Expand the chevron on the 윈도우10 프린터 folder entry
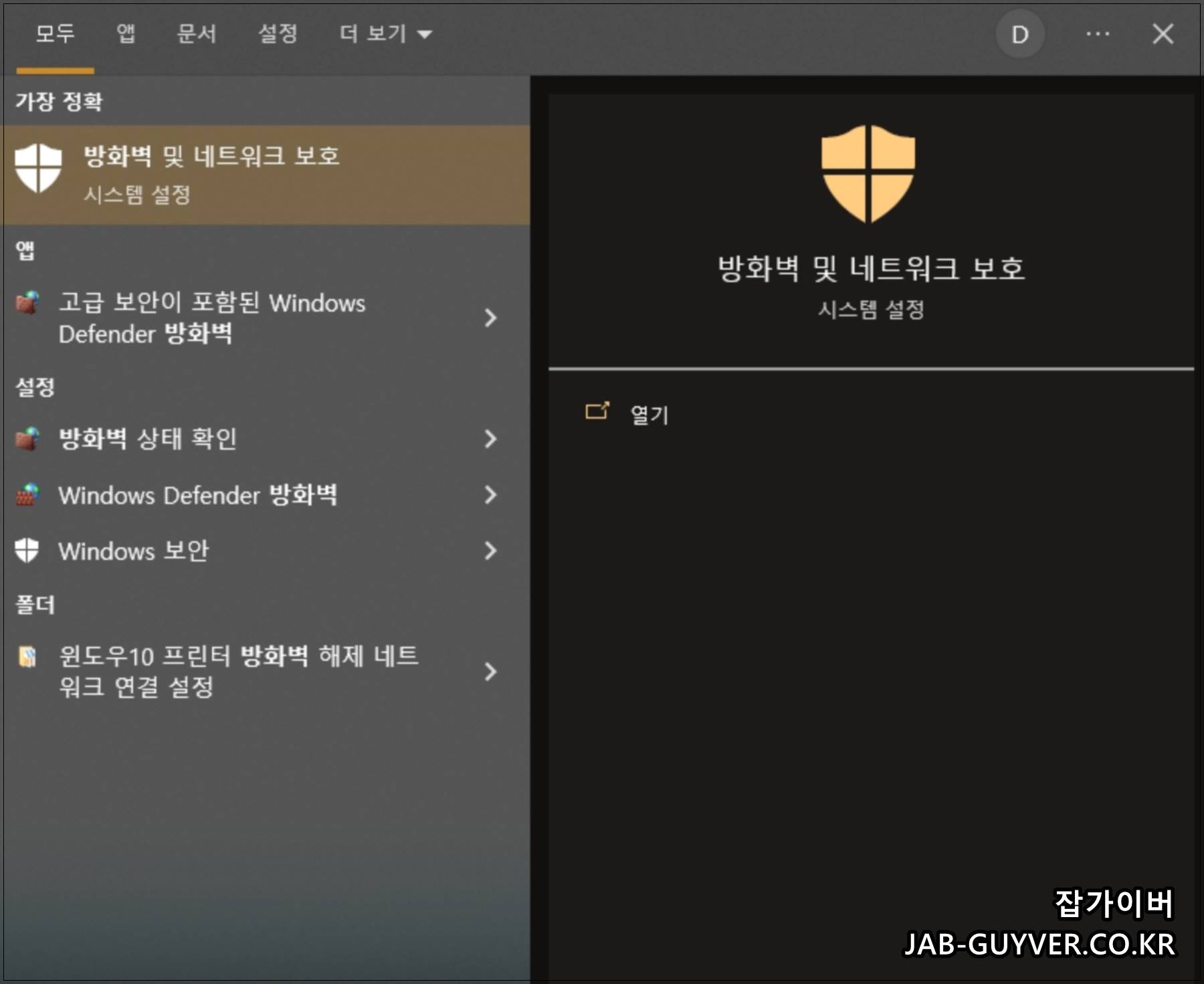The image size is (1204, 984). 490,672
